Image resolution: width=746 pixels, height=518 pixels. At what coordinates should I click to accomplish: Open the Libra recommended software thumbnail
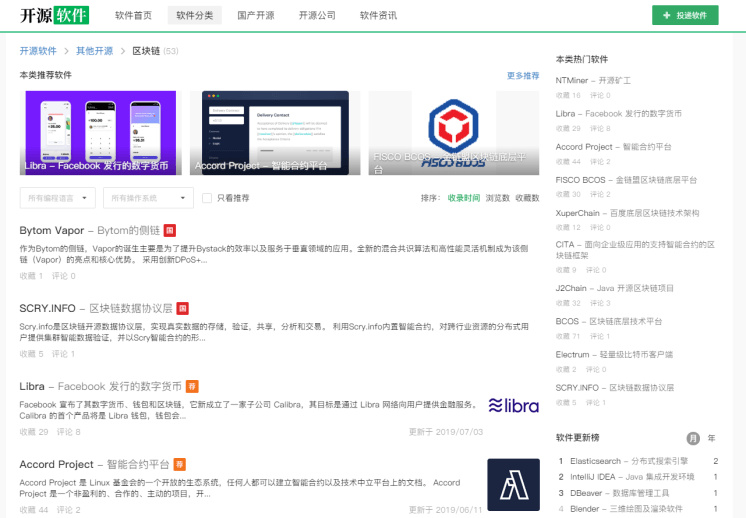(x=100, y=133)
